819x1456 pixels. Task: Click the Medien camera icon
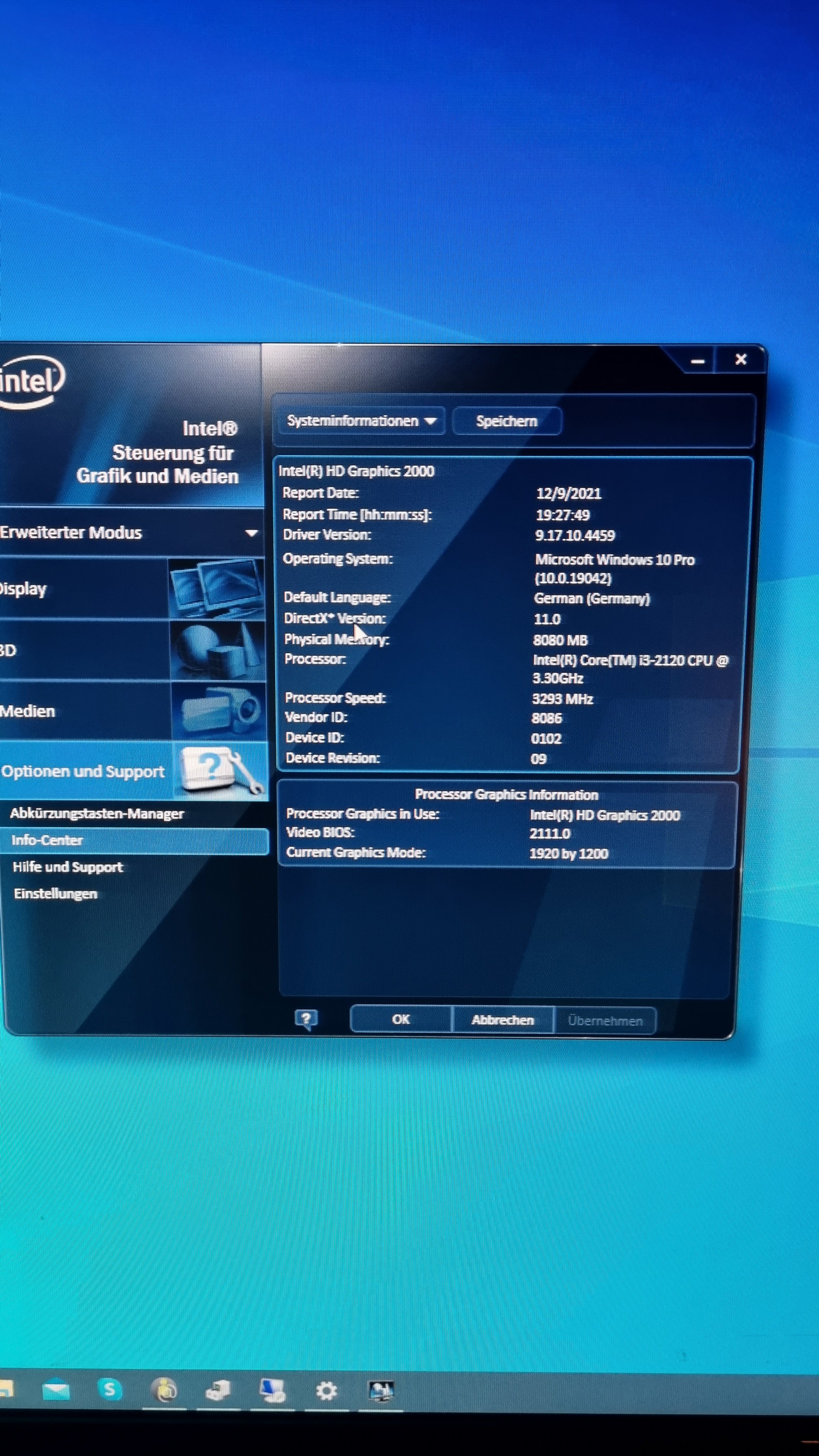coord(219,710)
